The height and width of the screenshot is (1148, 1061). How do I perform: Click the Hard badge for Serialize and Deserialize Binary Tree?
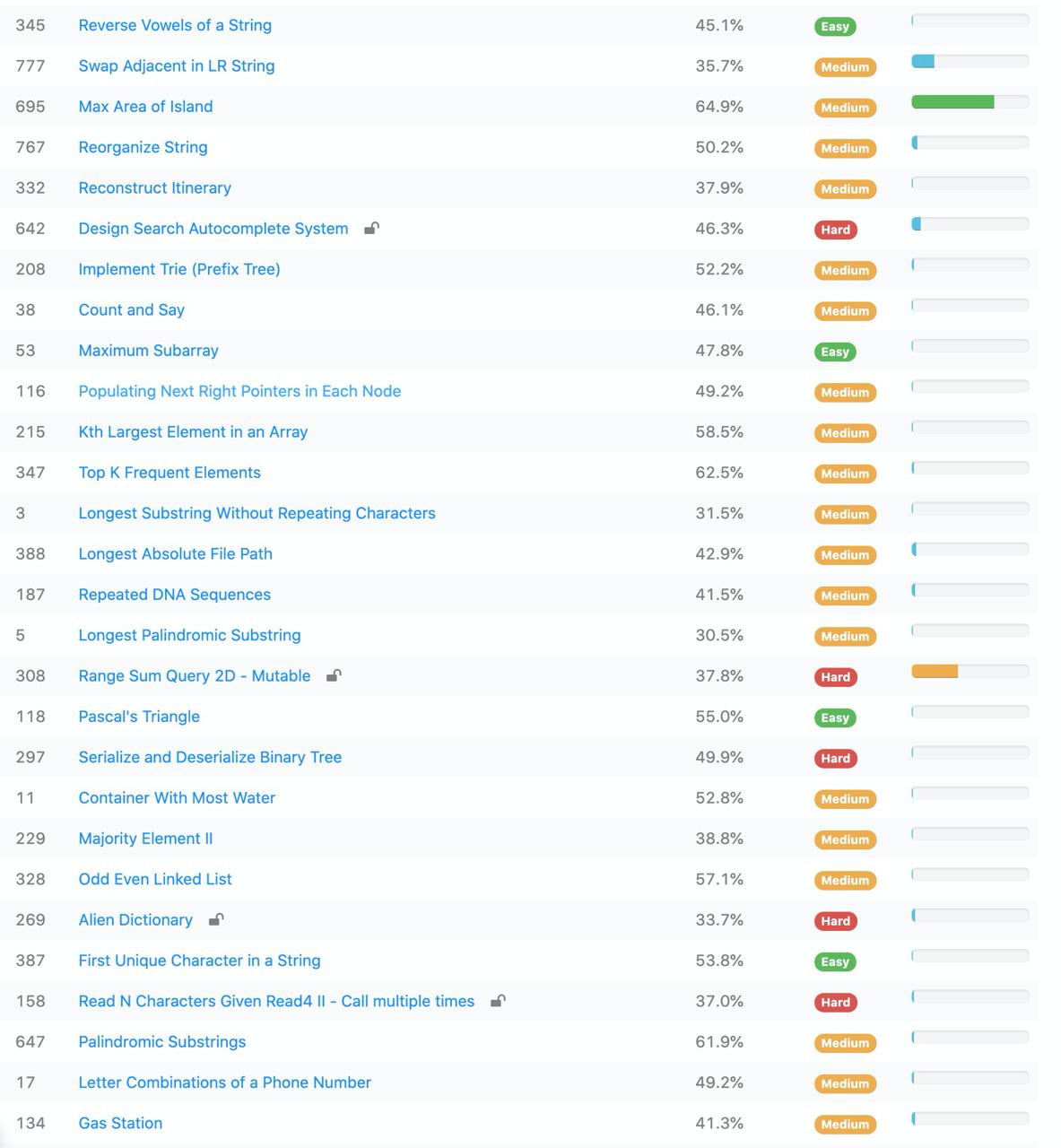(835, 758)
